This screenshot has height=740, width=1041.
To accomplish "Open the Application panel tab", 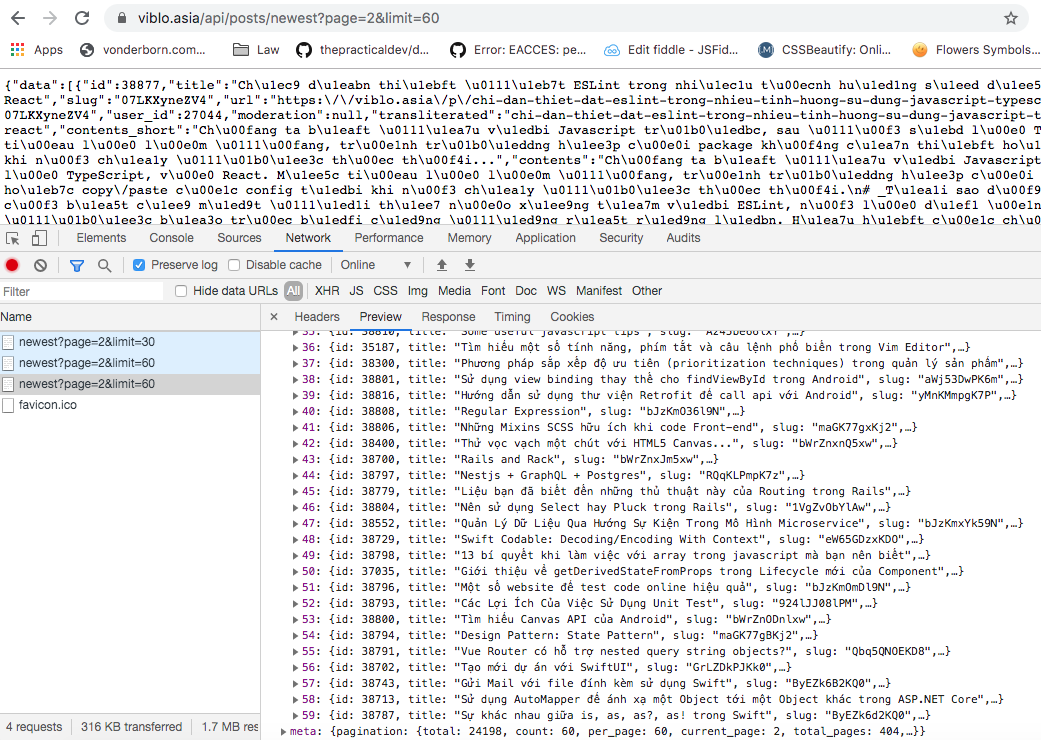I will pos(545,238).
